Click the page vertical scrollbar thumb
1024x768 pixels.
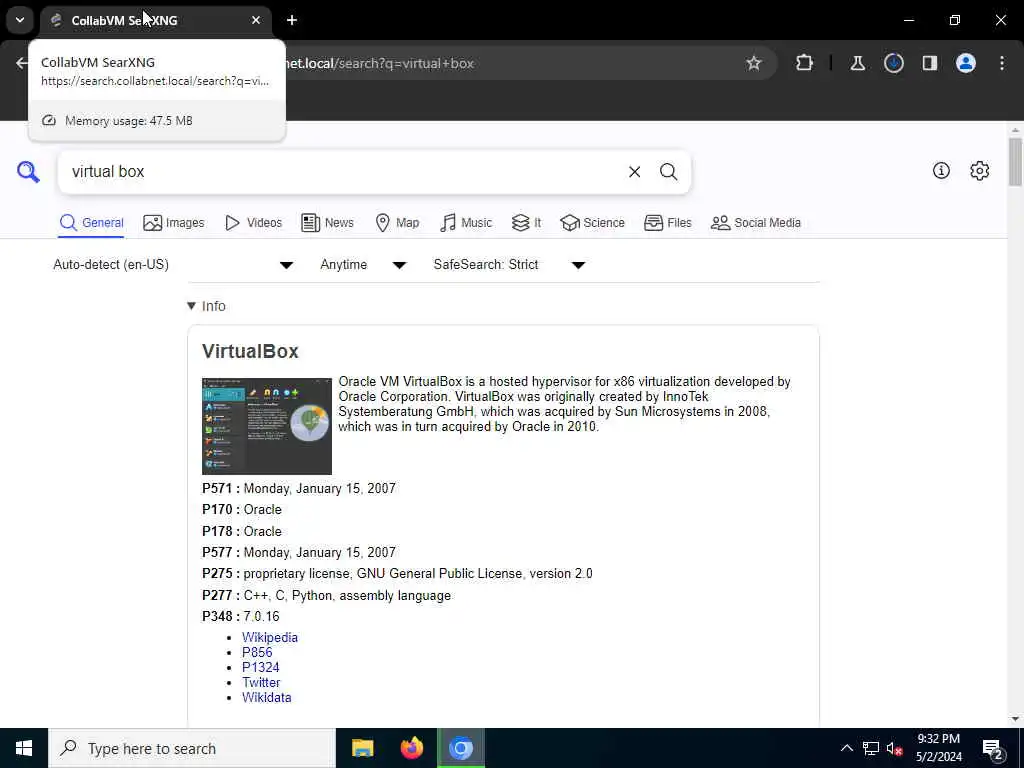coord(1015,162)
